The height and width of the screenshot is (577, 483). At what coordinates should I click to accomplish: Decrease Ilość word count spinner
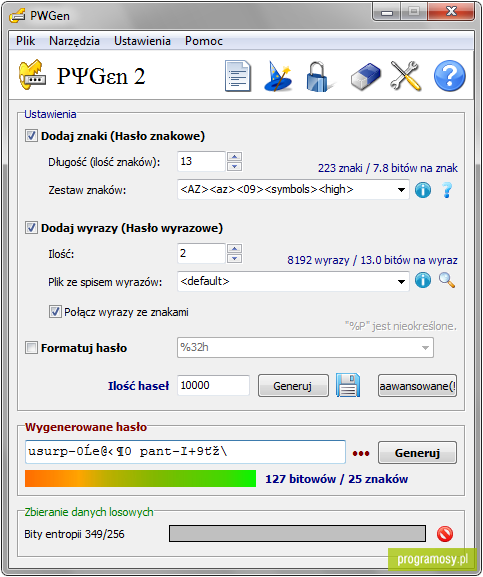(x=234, y=258)
